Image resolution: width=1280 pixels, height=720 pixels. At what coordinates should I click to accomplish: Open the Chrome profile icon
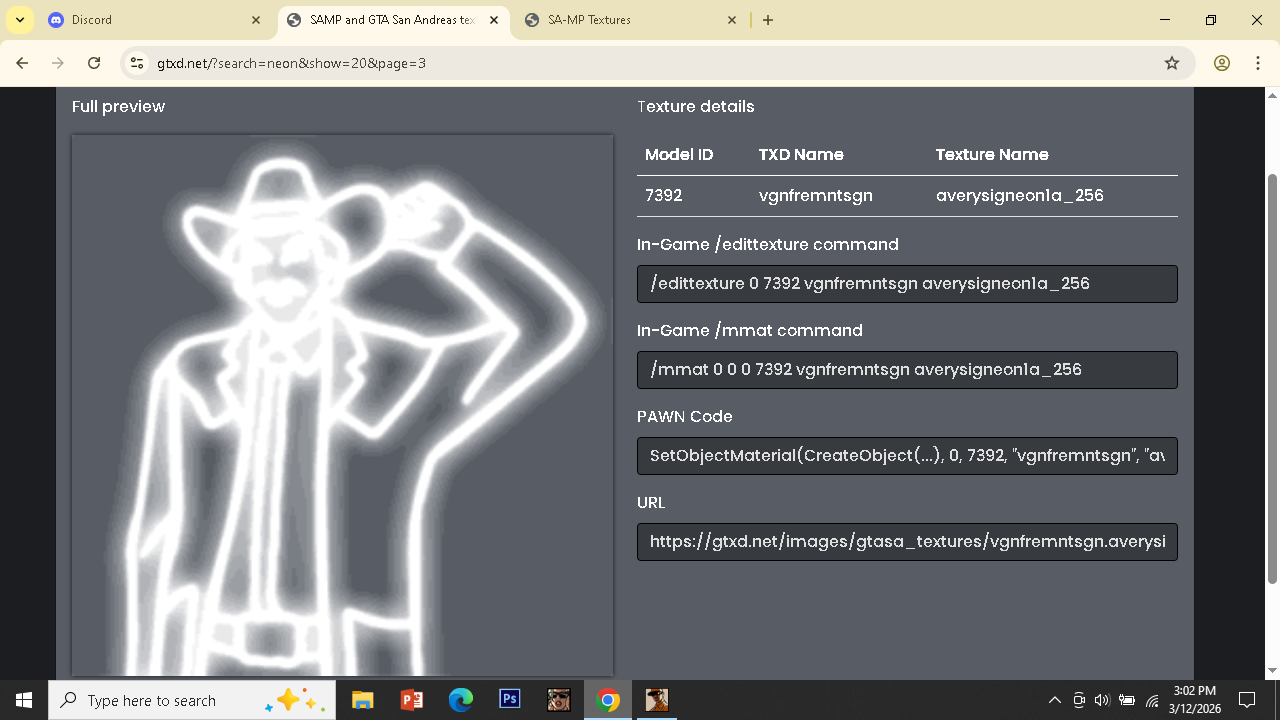(1222, 63)
